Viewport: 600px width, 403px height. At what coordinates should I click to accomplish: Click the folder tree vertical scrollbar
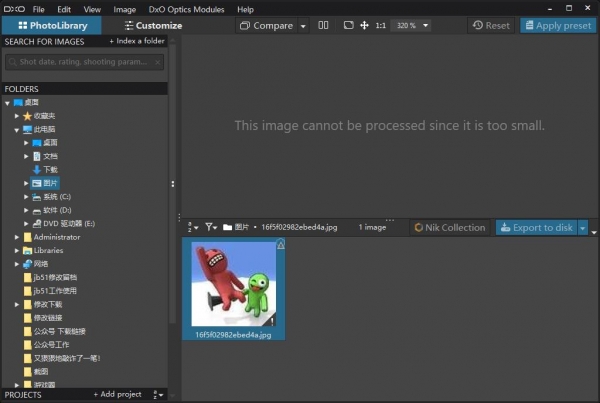click(x=173, y=184)
